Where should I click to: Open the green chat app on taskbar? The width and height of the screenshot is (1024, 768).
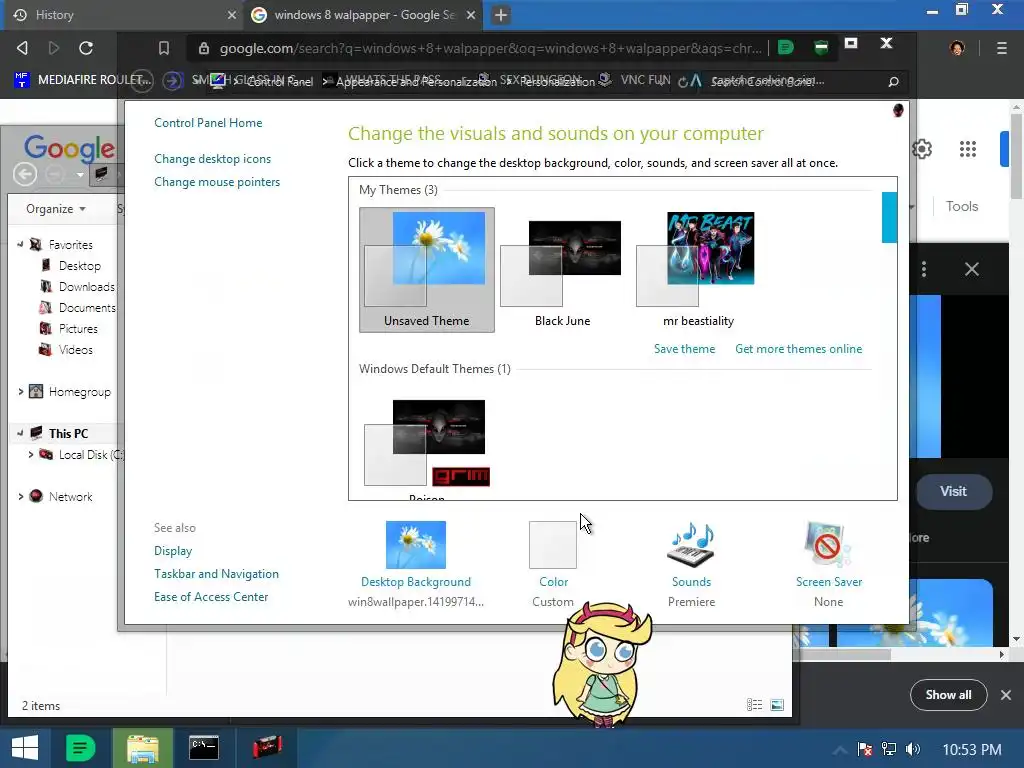click(x=81, y=748)
